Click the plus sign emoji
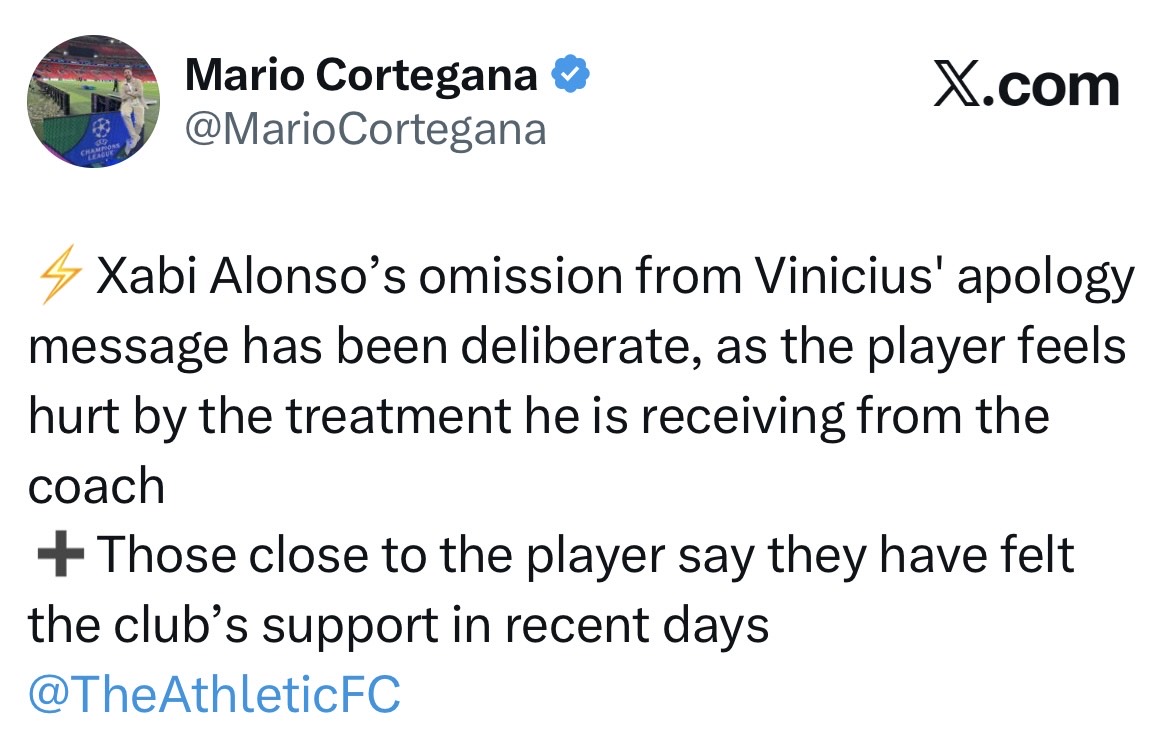This screenshot has height=744, width=1170. point(58,556)
